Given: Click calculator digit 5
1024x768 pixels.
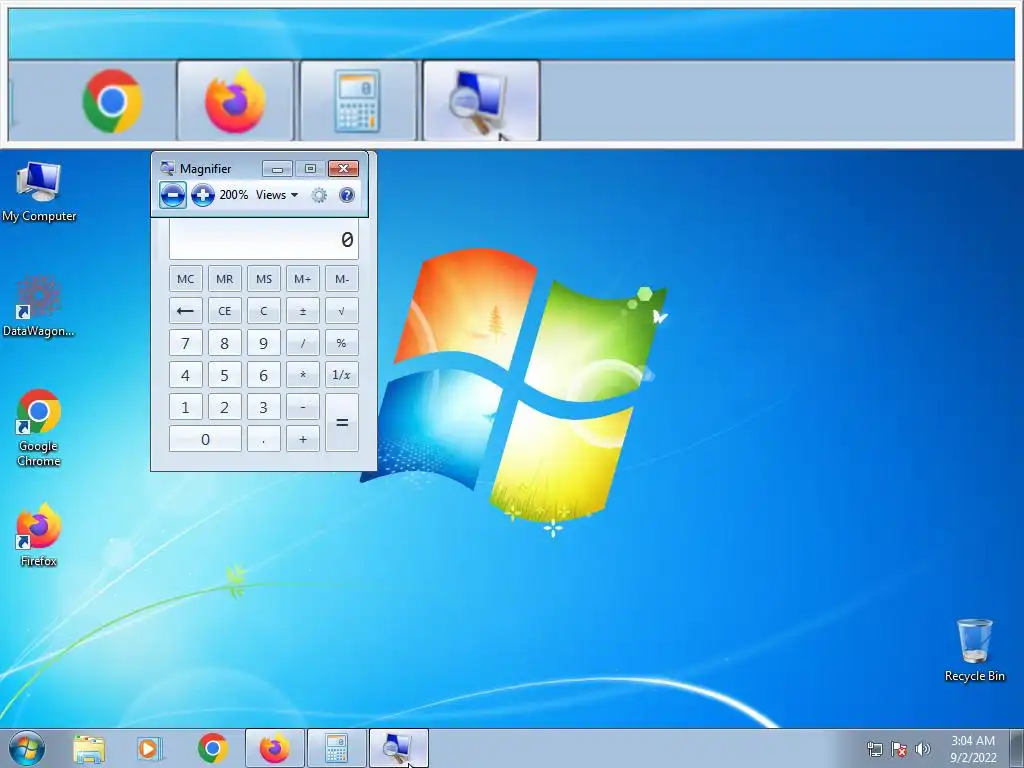Looking at the screenshot, I should 225,375.
